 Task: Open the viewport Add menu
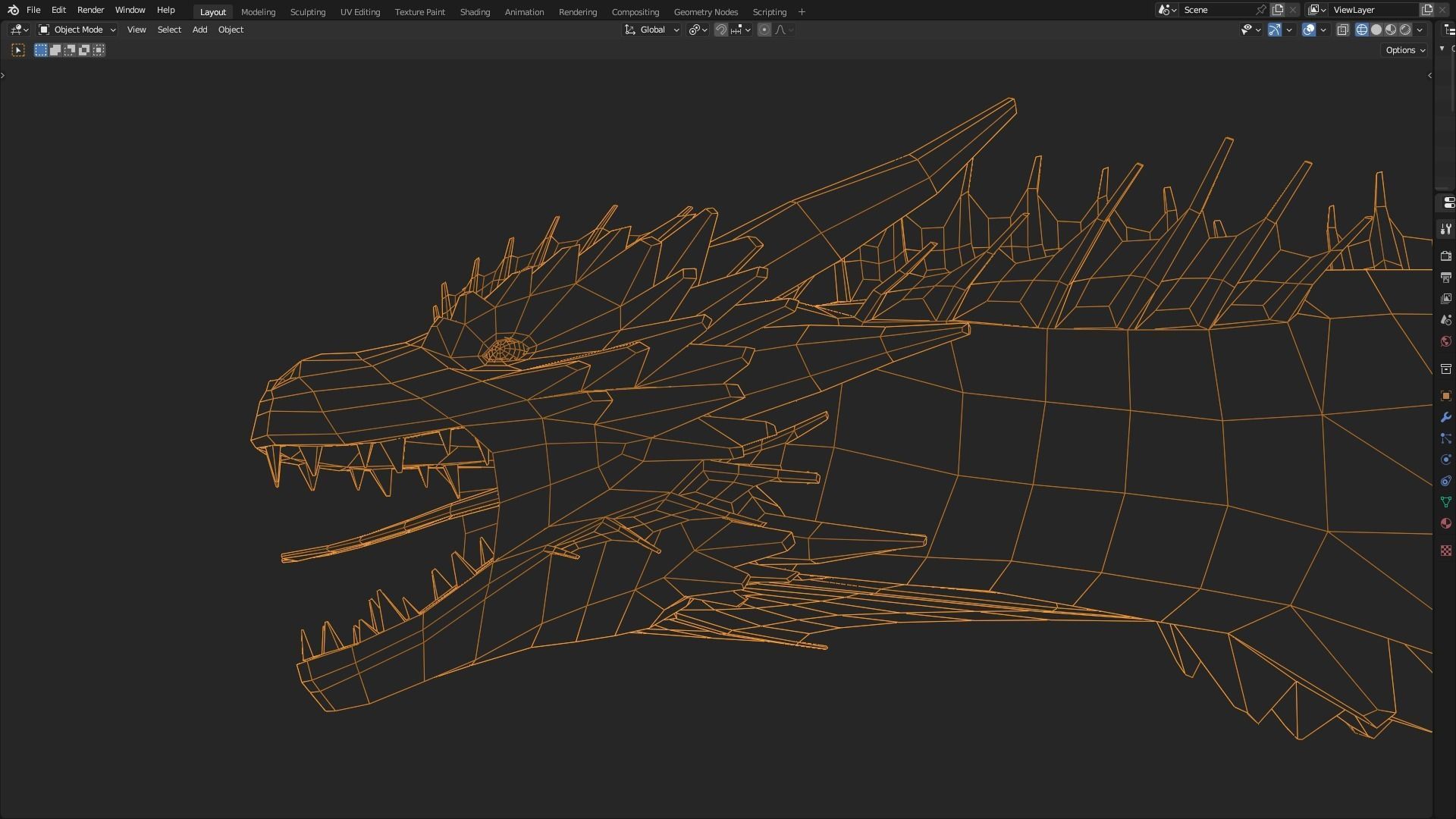tap(199, 30)
